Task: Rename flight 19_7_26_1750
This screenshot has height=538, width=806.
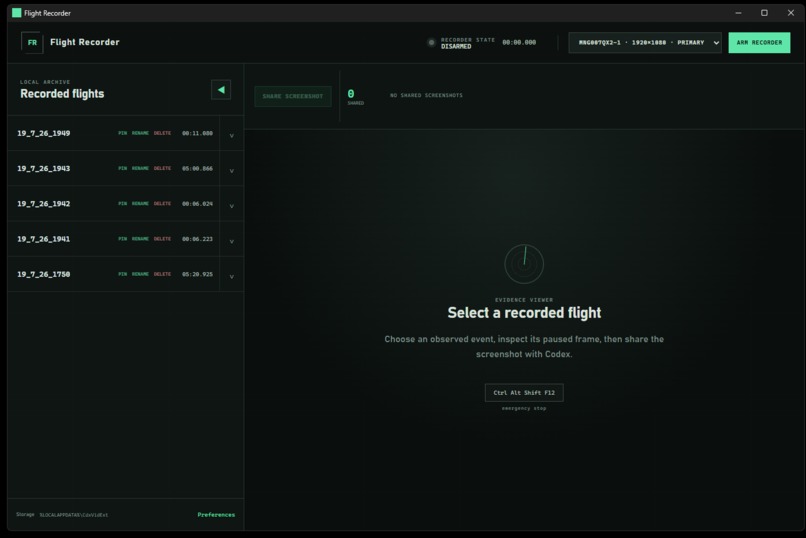Action: click(x=140, y=274)
